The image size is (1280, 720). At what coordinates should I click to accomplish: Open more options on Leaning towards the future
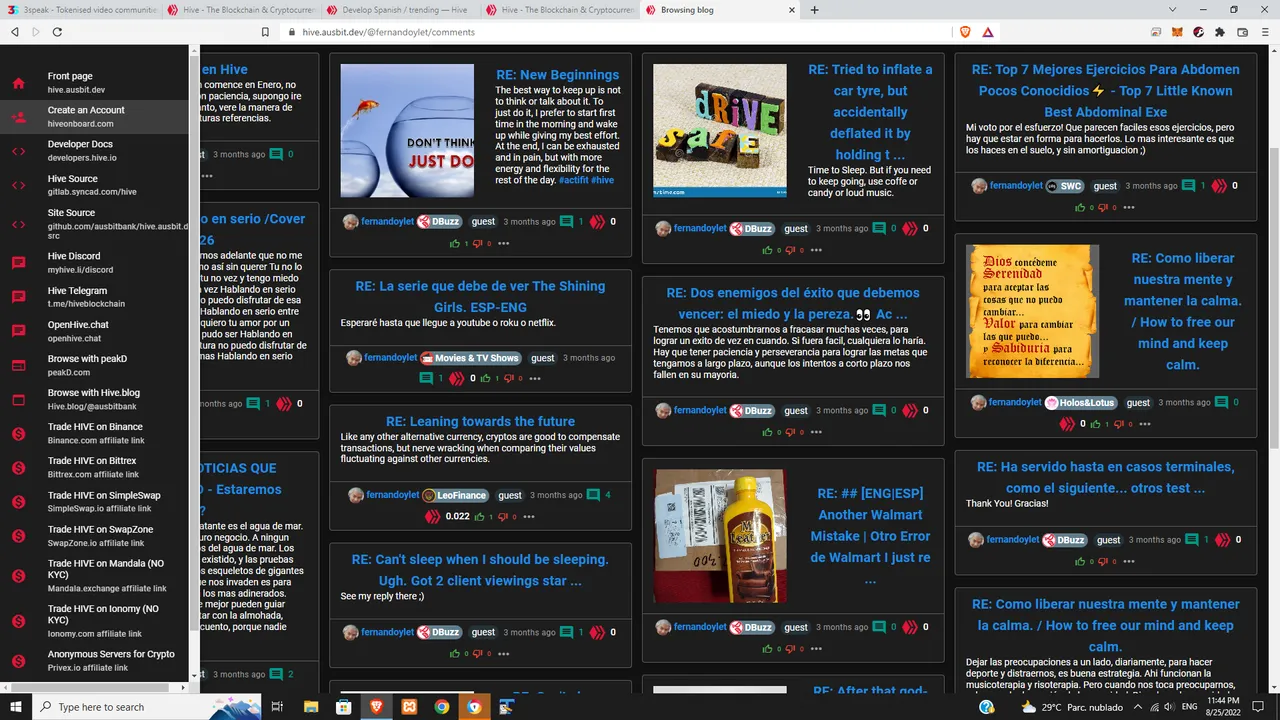529,516
